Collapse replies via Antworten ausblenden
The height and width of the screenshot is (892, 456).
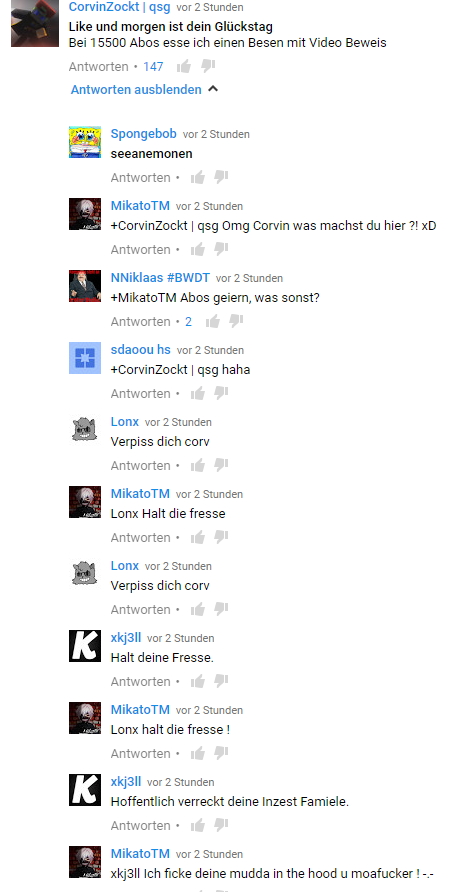click(x=136, y=89)
